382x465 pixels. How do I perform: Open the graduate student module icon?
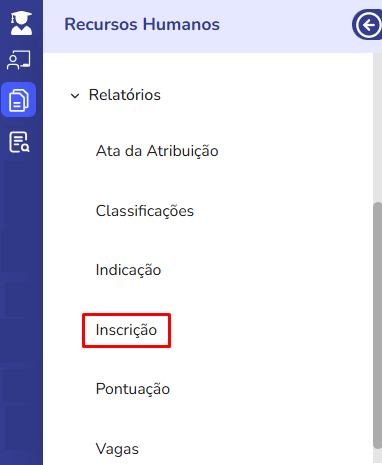coord(21,23)
